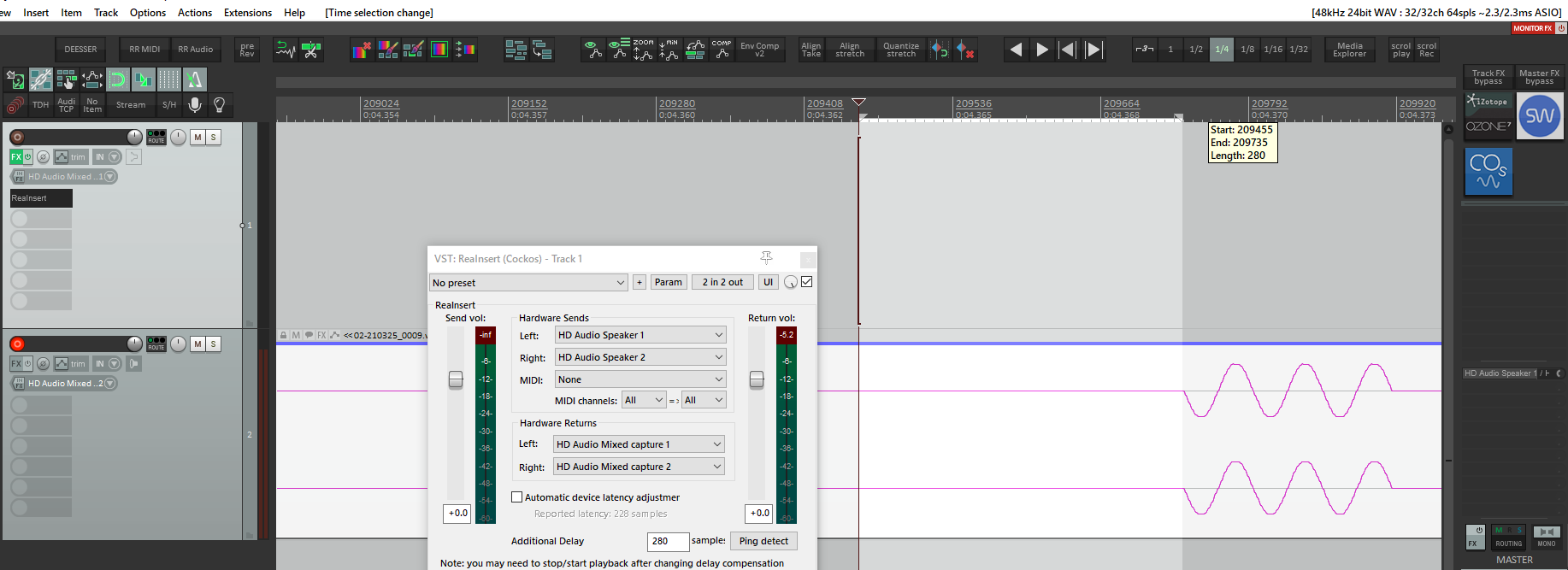Toggle the metronome toolbar icon

[x=195, y=79]
